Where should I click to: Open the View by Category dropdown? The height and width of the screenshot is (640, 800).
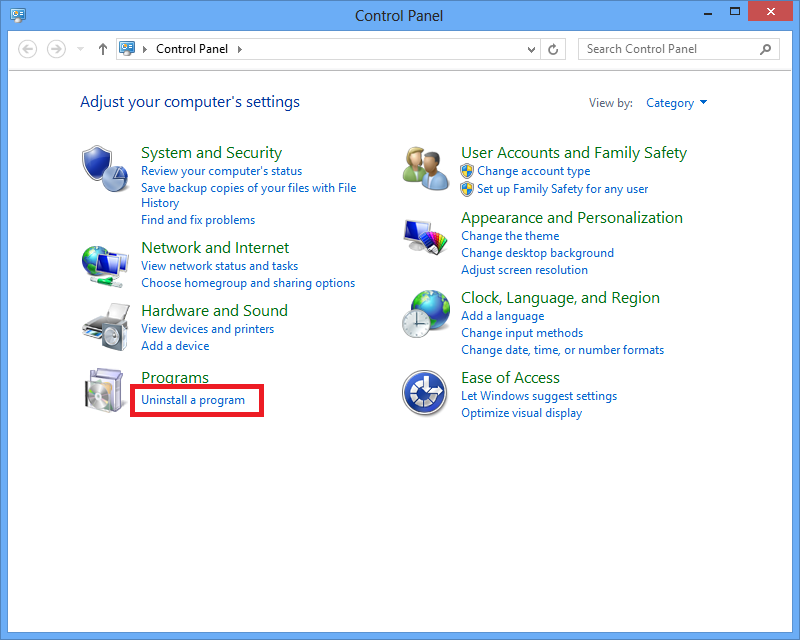(x=676, y=103)
